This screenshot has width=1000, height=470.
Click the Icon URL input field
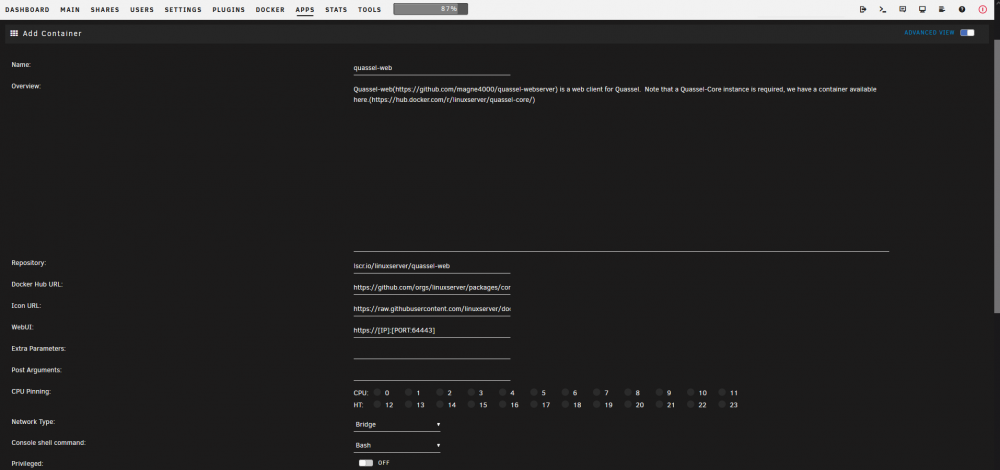pyautogui.click(x=432, y=309)
